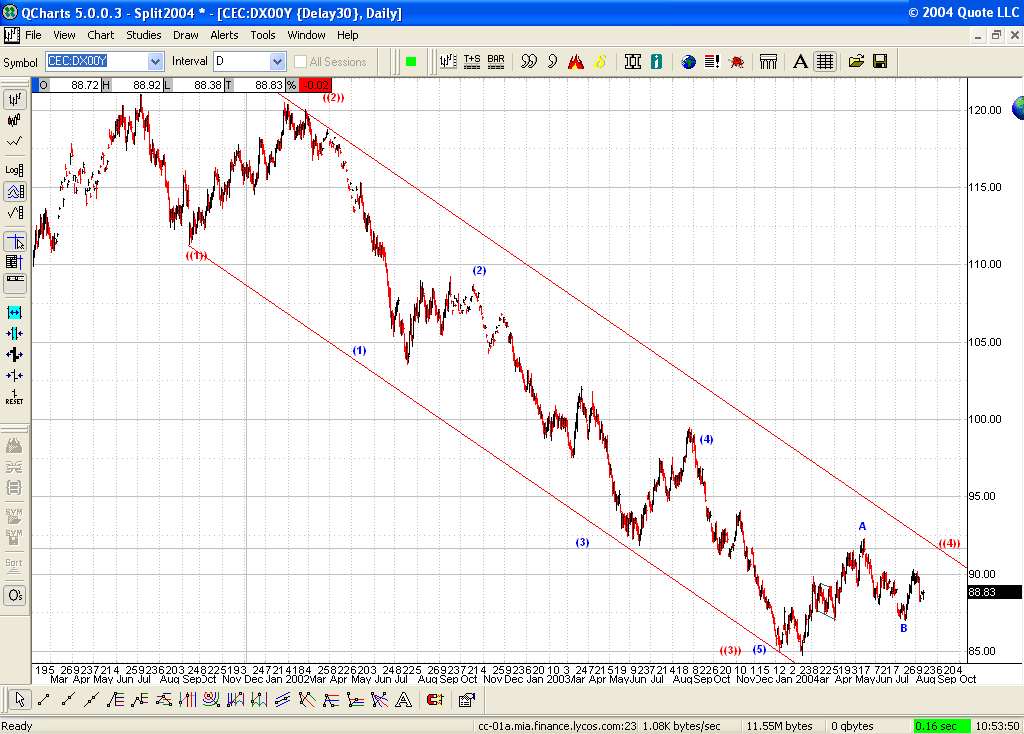Open the View menu

64,35
